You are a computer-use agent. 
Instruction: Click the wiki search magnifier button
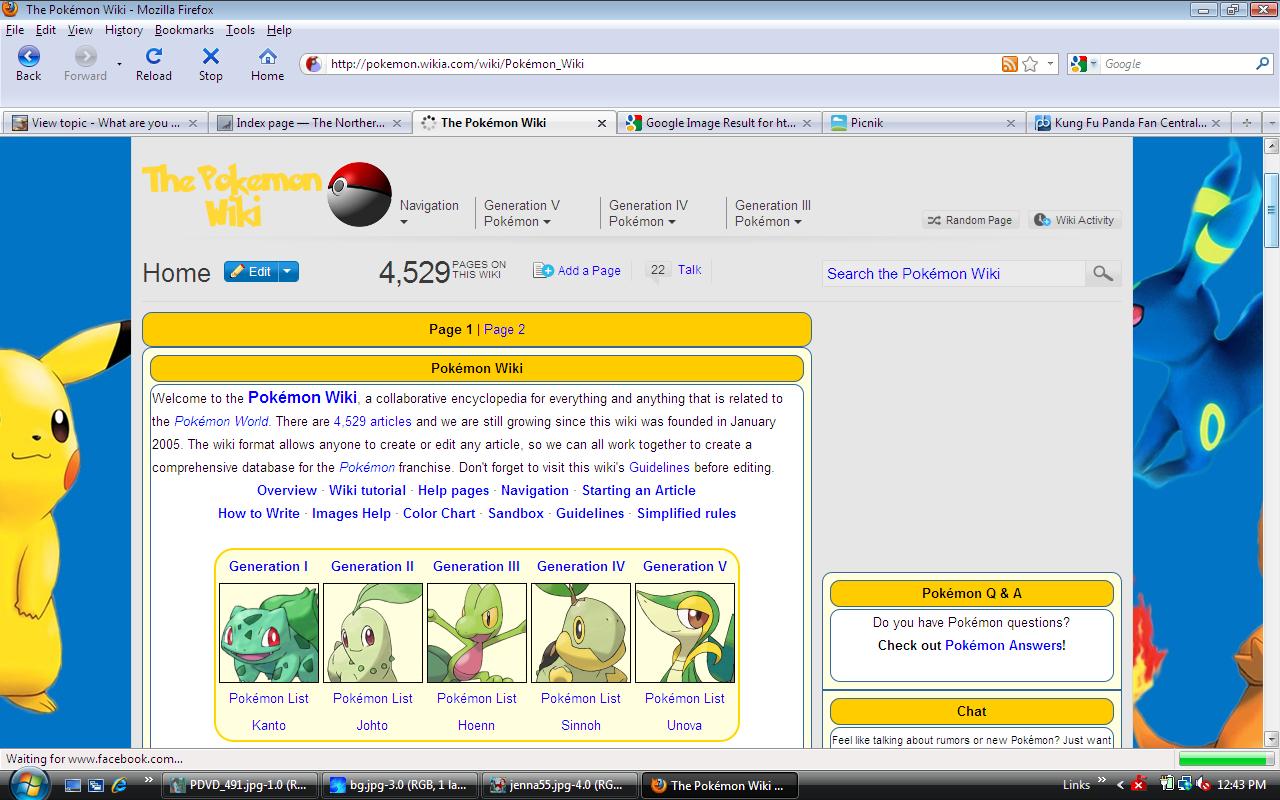pos(1102,274)
